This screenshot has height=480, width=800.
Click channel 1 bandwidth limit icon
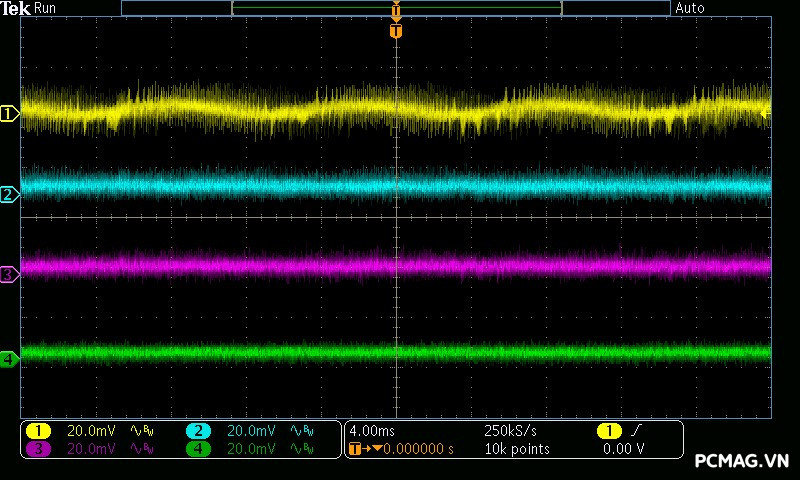[144, 431]
